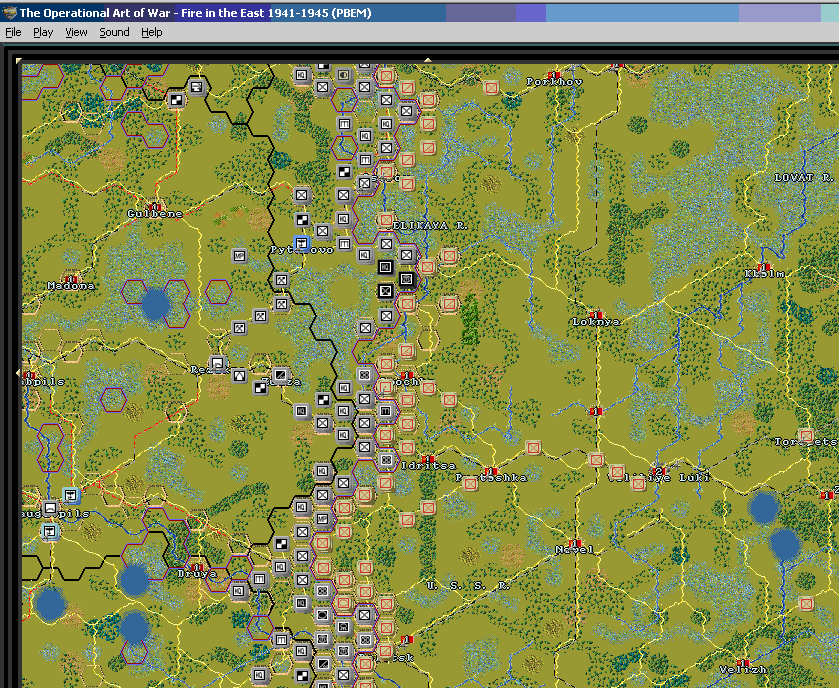Select the black-highlighted HQ unit counter
The image size is (839, 688).
click(x=386, y=267)
